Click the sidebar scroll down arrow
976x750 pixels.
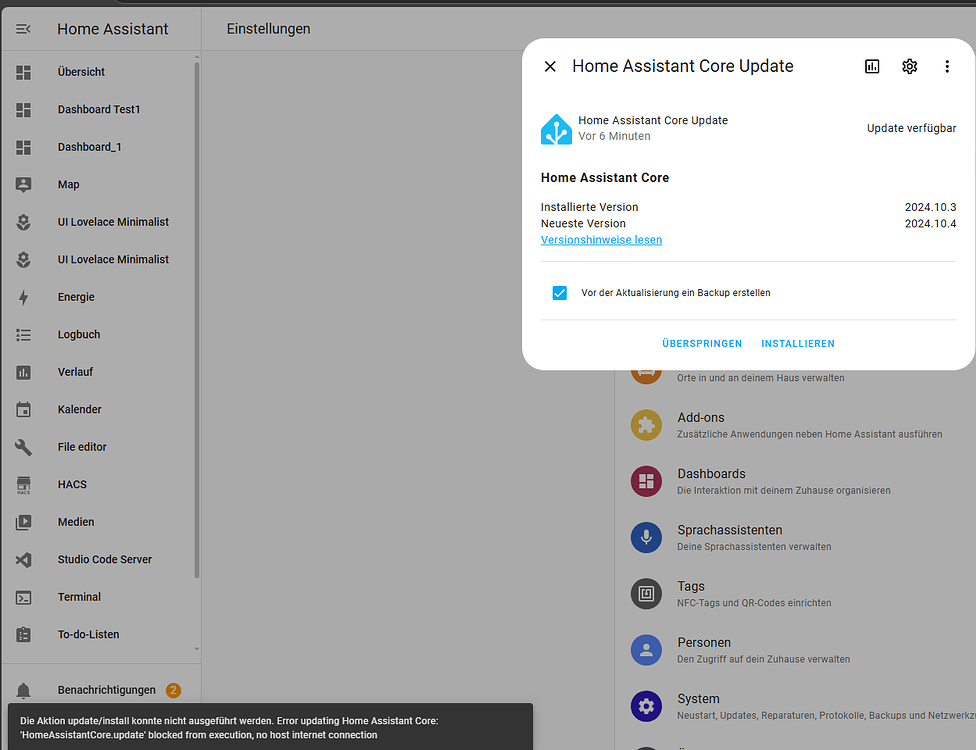click(x=197, y=649)
